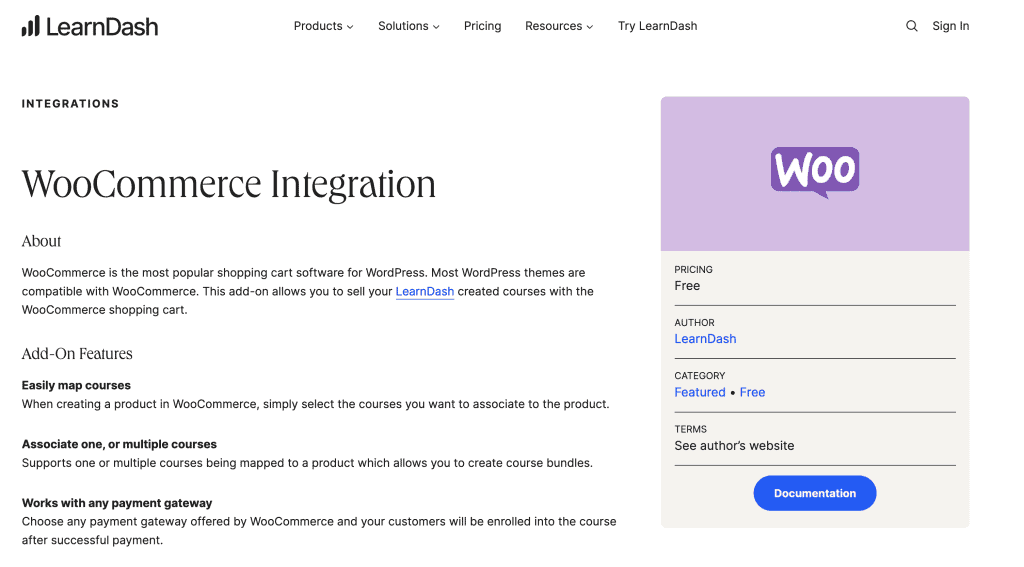Go to the Pricing page
The height and width of the screenshot is (567, 1024).
[x=482, y=26]
